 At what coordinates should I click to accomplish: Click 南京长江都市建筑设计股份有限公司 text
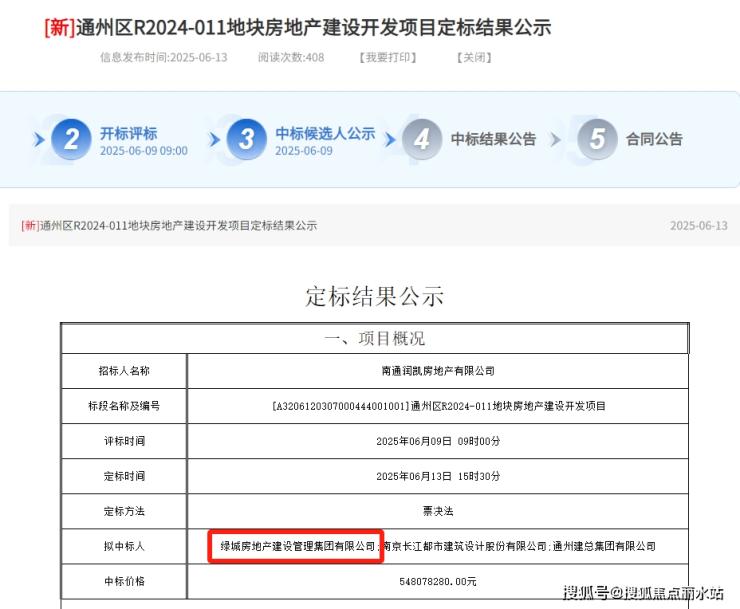click(x=464, y=546)
